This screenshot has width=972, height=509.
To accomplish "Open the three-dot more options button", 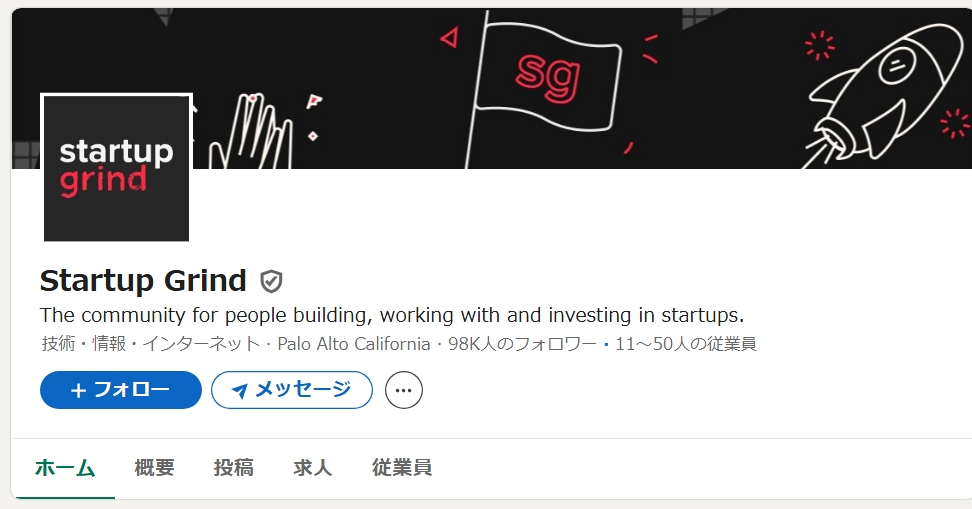I will click(404, 390).
